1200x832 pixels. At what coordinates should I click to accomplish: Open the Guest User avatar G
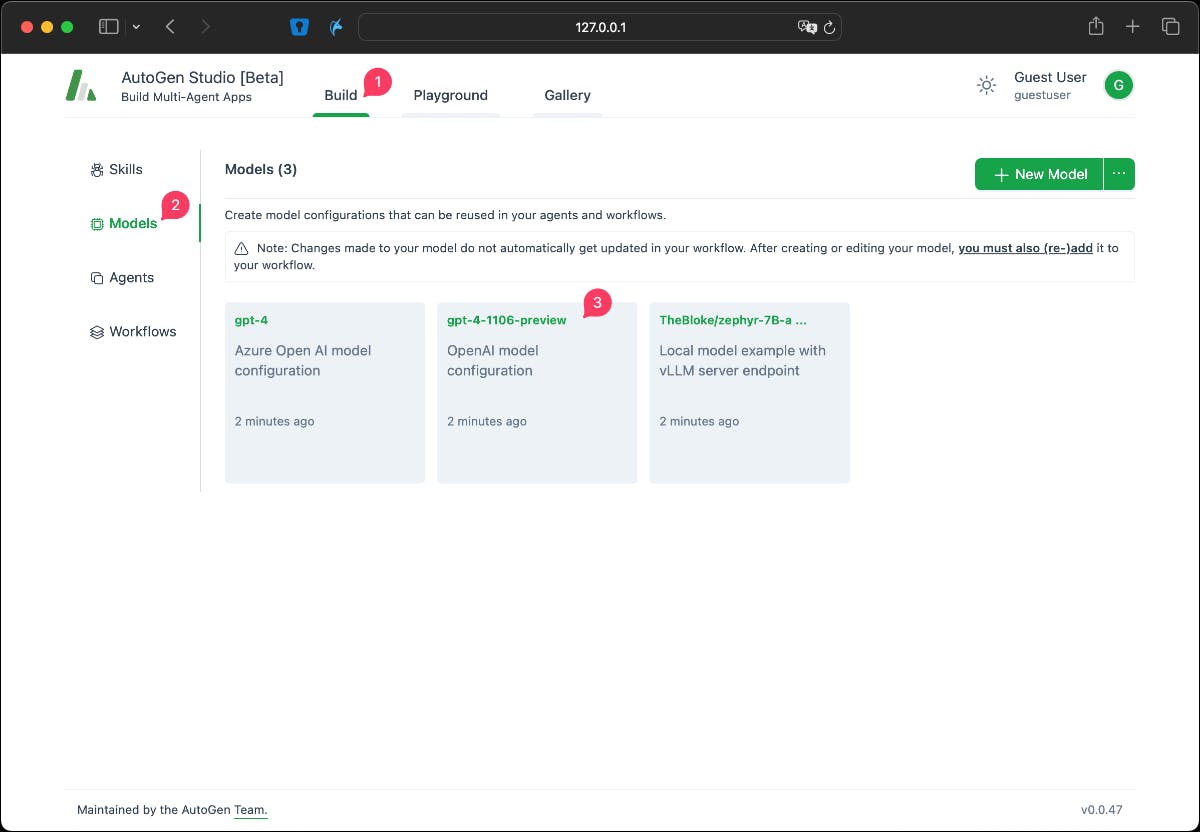[1118, 86]
